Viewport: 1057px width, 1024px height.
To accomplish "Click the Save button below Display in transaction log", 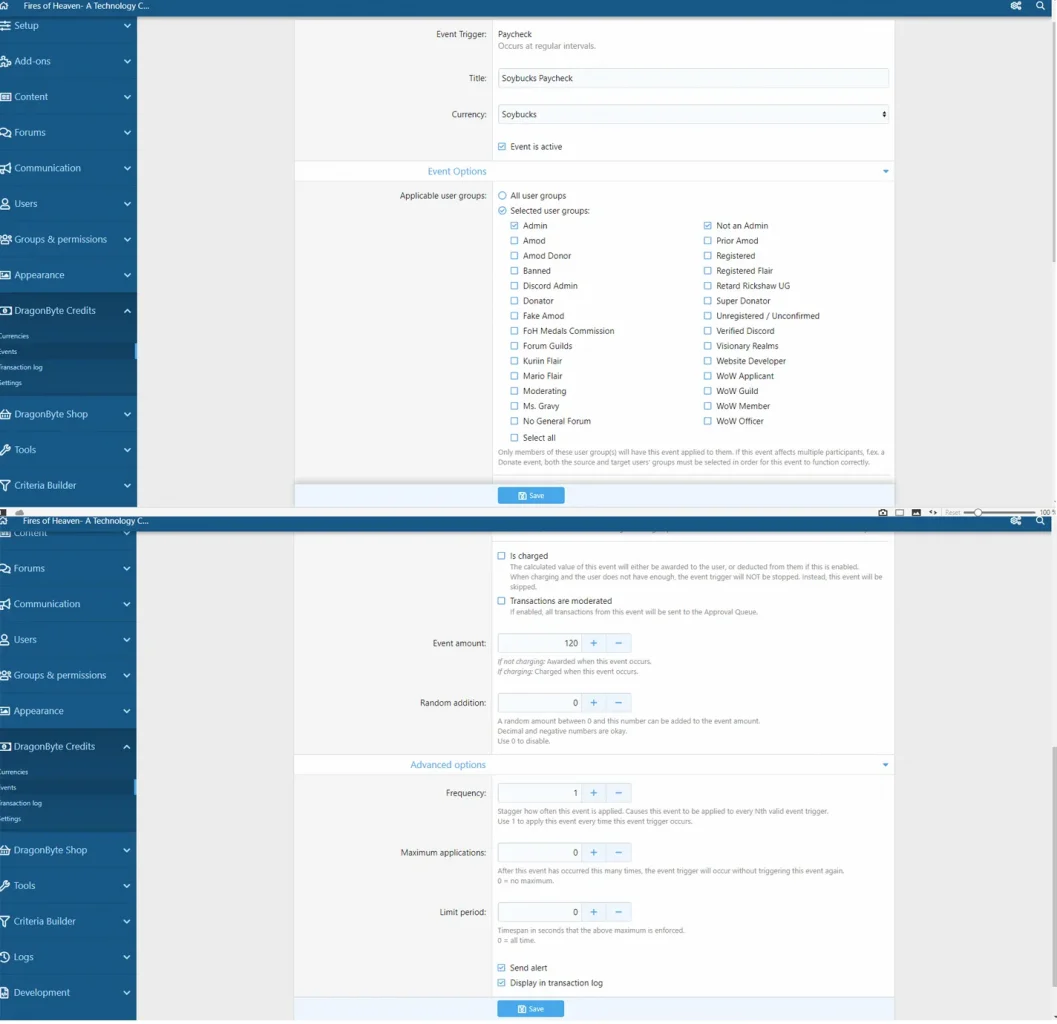I will click(531, 1009).
